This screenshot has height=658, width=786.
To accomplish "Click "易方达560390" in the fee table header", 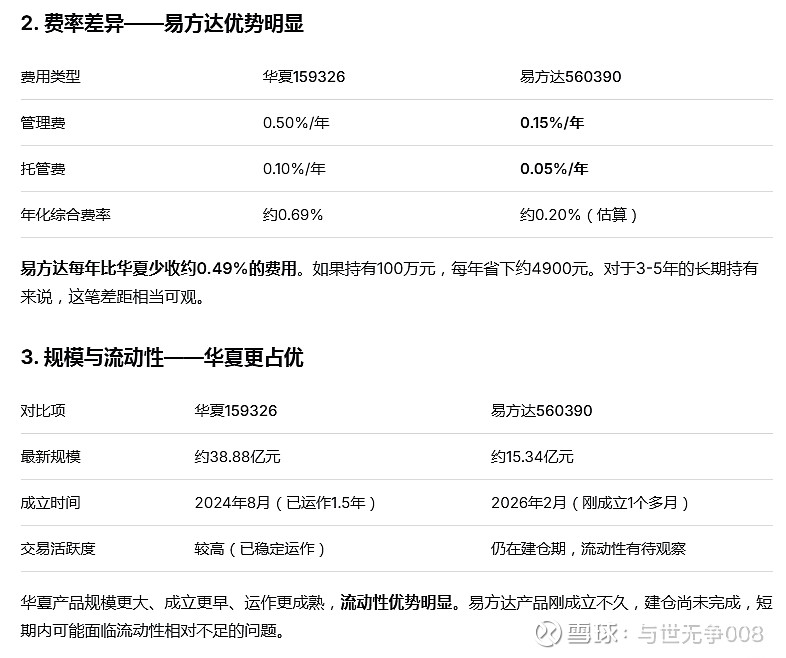I will tap(570, 77).
